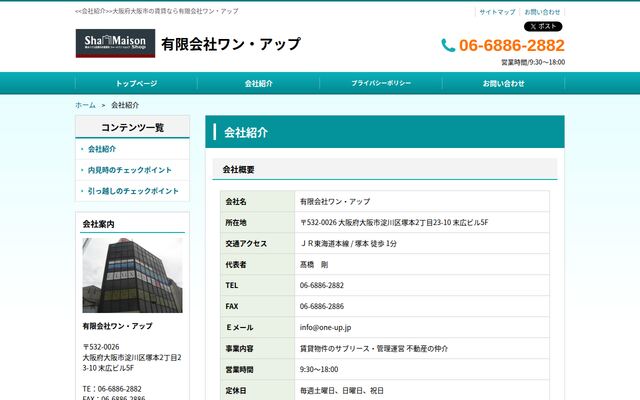Open the サイトマップ link
Screen dimensions: 640x400
point(497,12)
